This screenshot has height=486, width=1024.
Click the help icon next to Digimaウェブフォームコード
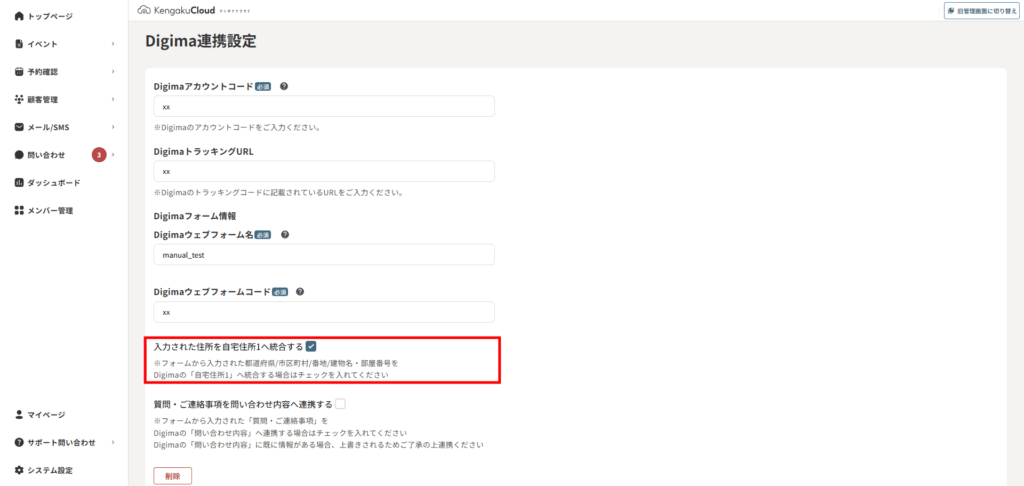click(x=300, y=291)
